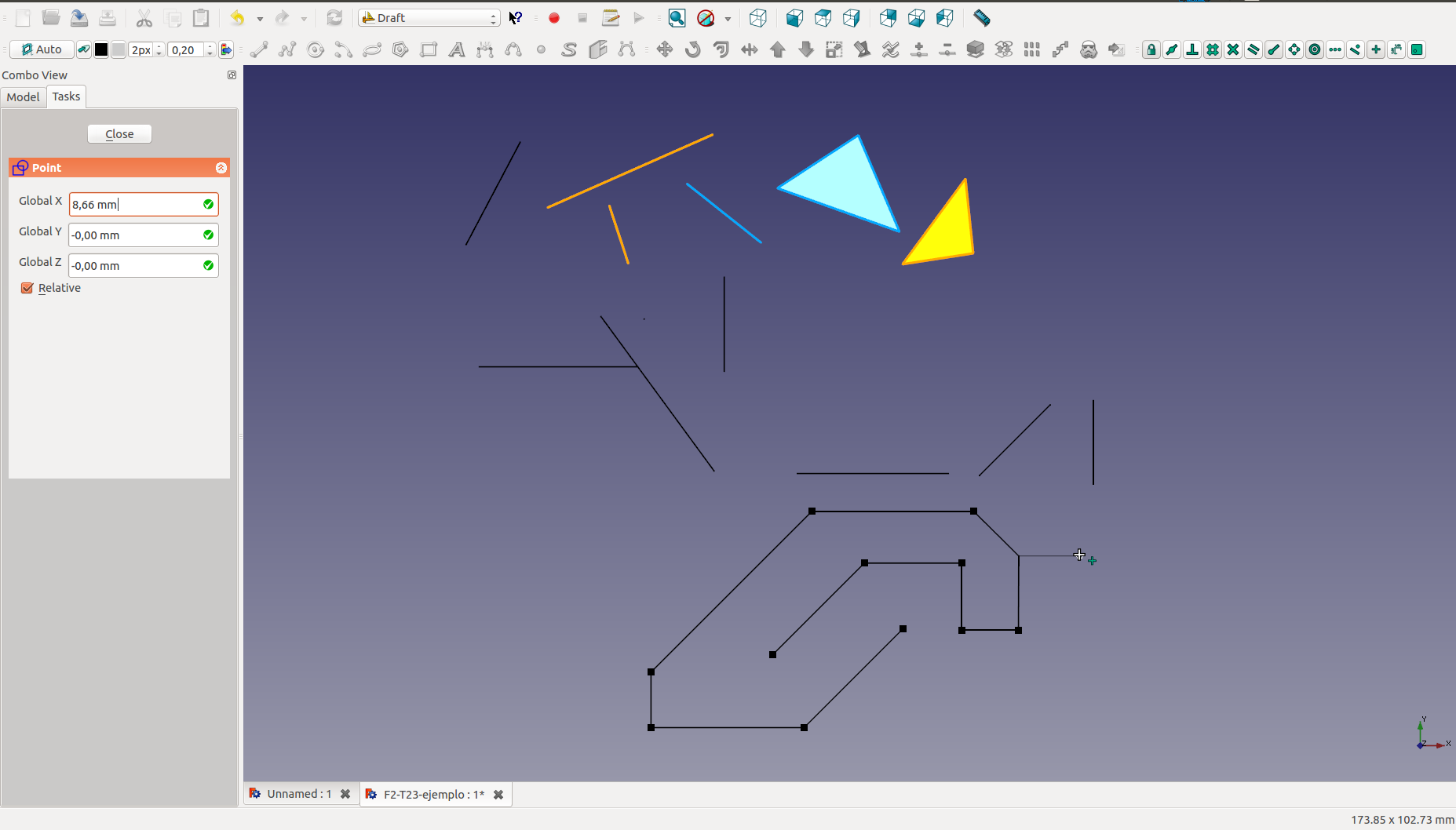Image resolution: width=1456 pixels, height=830 pixels.
Task: Open the Measure distance ruler tool
Action: [x=981, y=18]
